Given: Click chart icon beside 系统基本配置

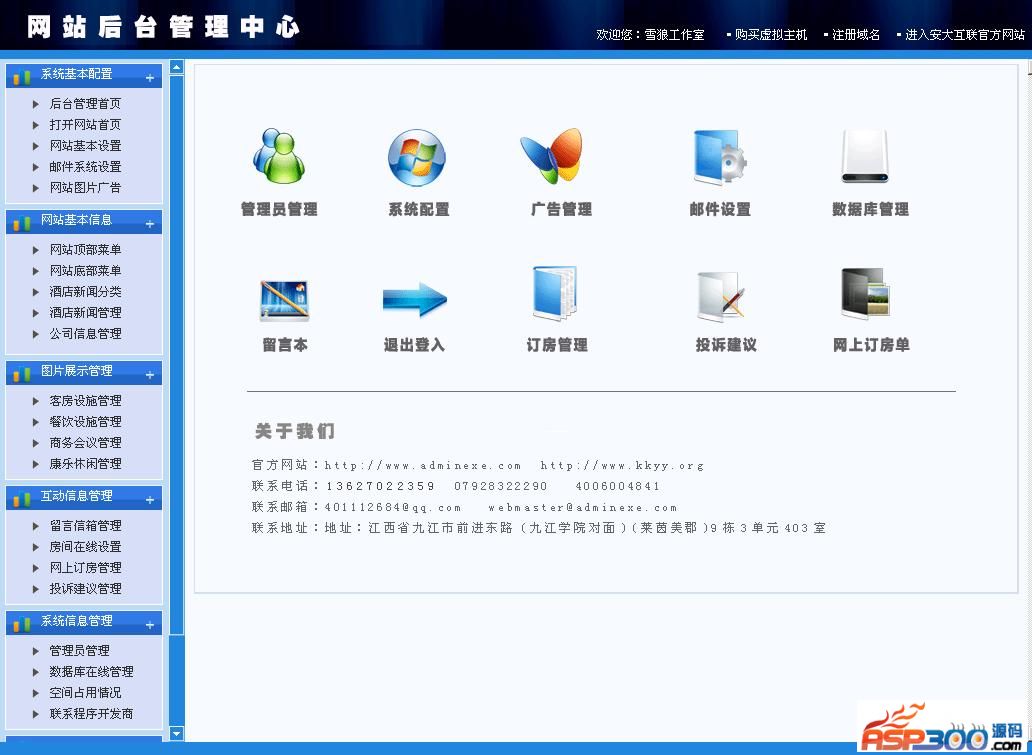Looking at the screenshot, I should (x=22, y=77).
